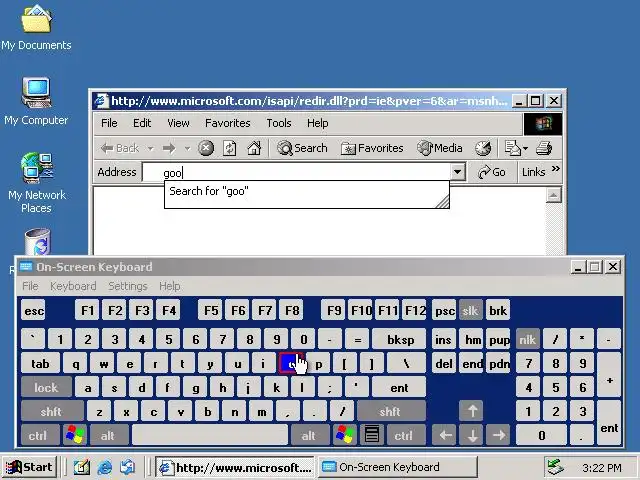Open the Back button history dropdown

(151, 148)
